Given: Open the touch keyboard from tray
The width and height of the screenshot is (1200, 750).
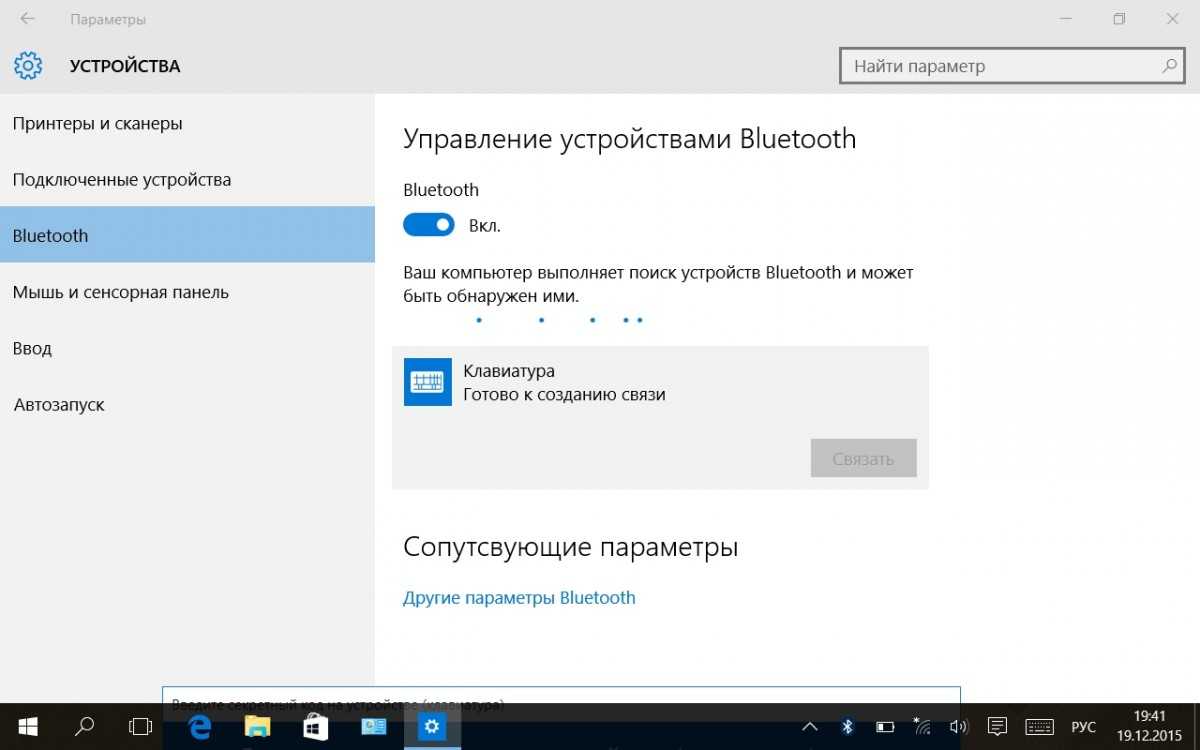Looking at the screenshot, I should point(1039,727).
